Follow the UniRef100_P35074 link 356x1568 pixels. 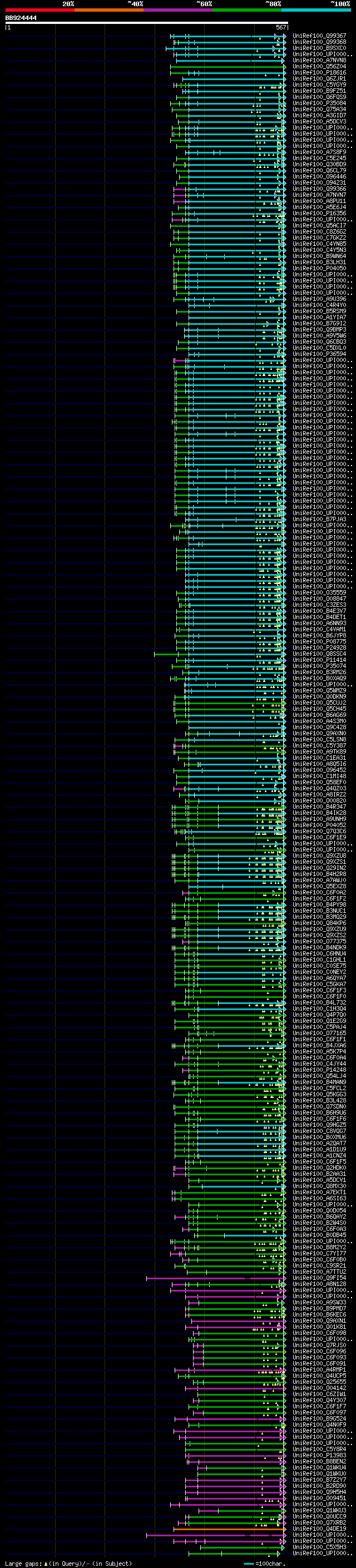pos(319,666)
